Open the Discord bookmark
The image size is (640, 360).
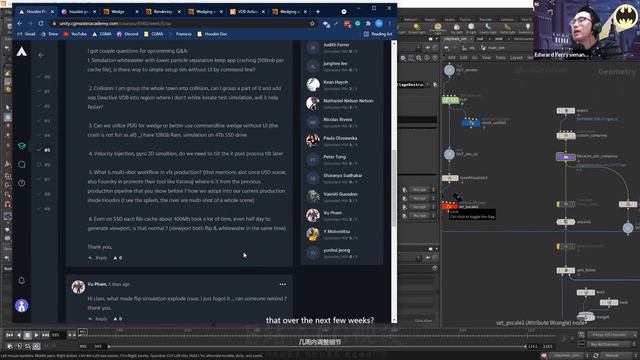128,34
